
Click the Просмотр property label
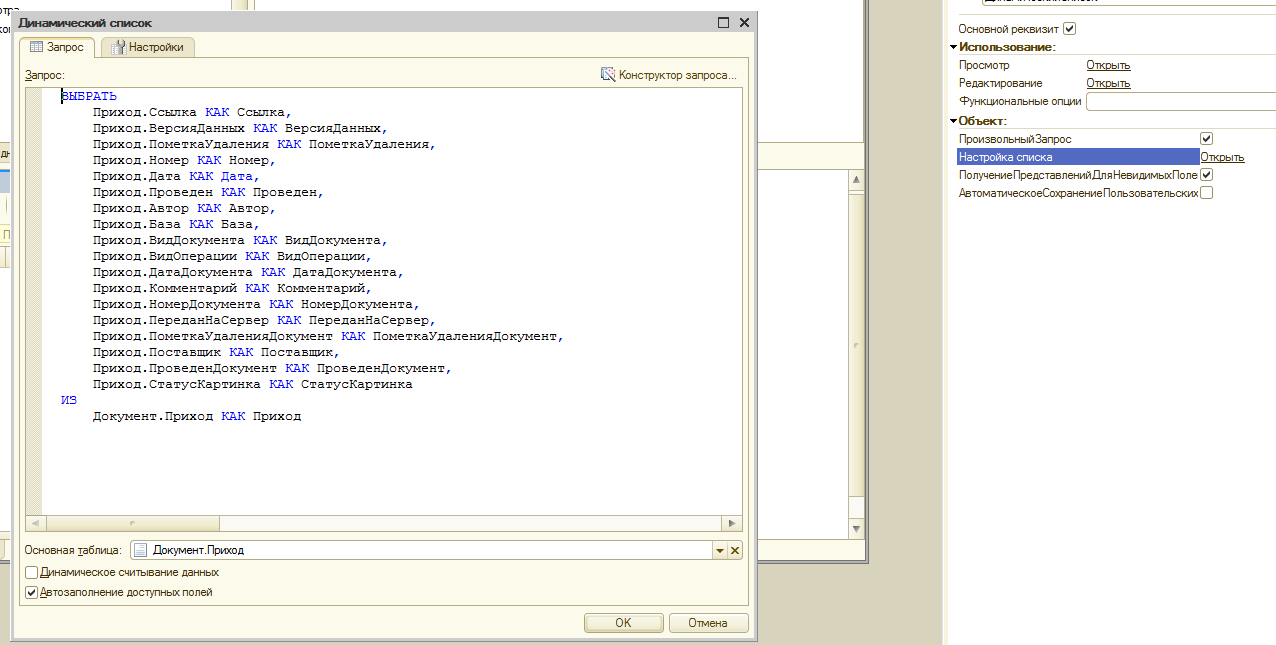[984, 65]
